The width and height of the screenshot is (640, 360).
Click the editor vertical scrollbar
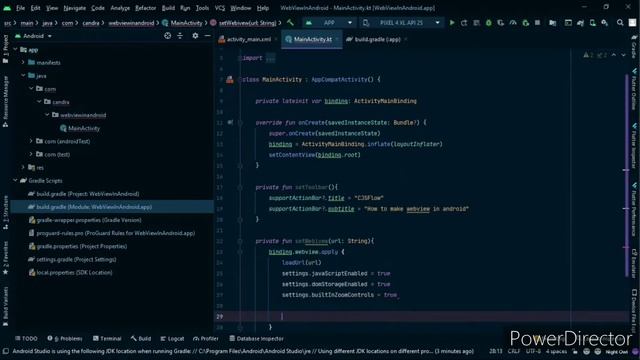point(627,176)
